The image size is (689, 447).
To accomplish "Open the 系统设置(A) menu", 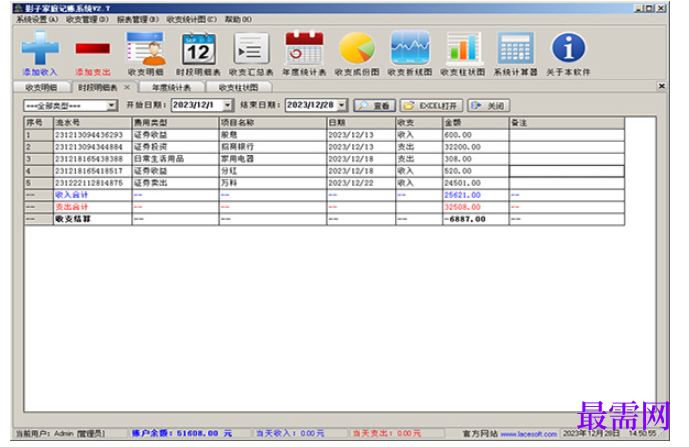I will pyautogui.click(x=37, y=19).
